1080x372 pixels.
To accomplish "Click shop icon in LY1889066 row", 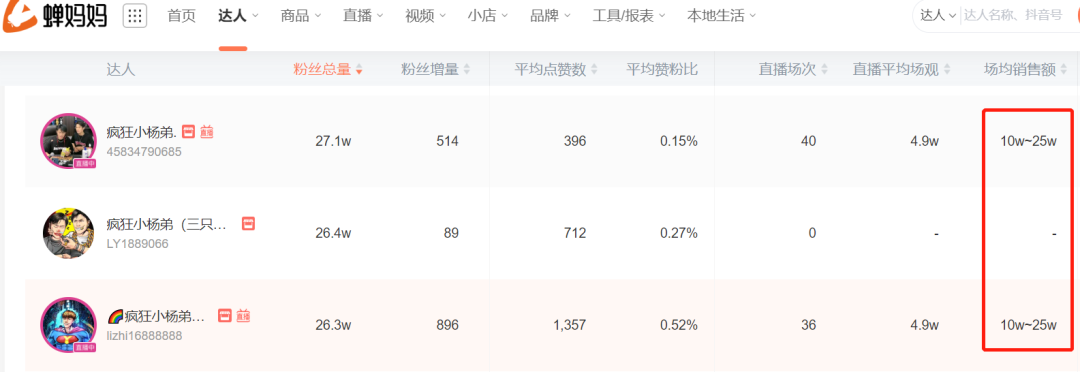I will point(249,223).
